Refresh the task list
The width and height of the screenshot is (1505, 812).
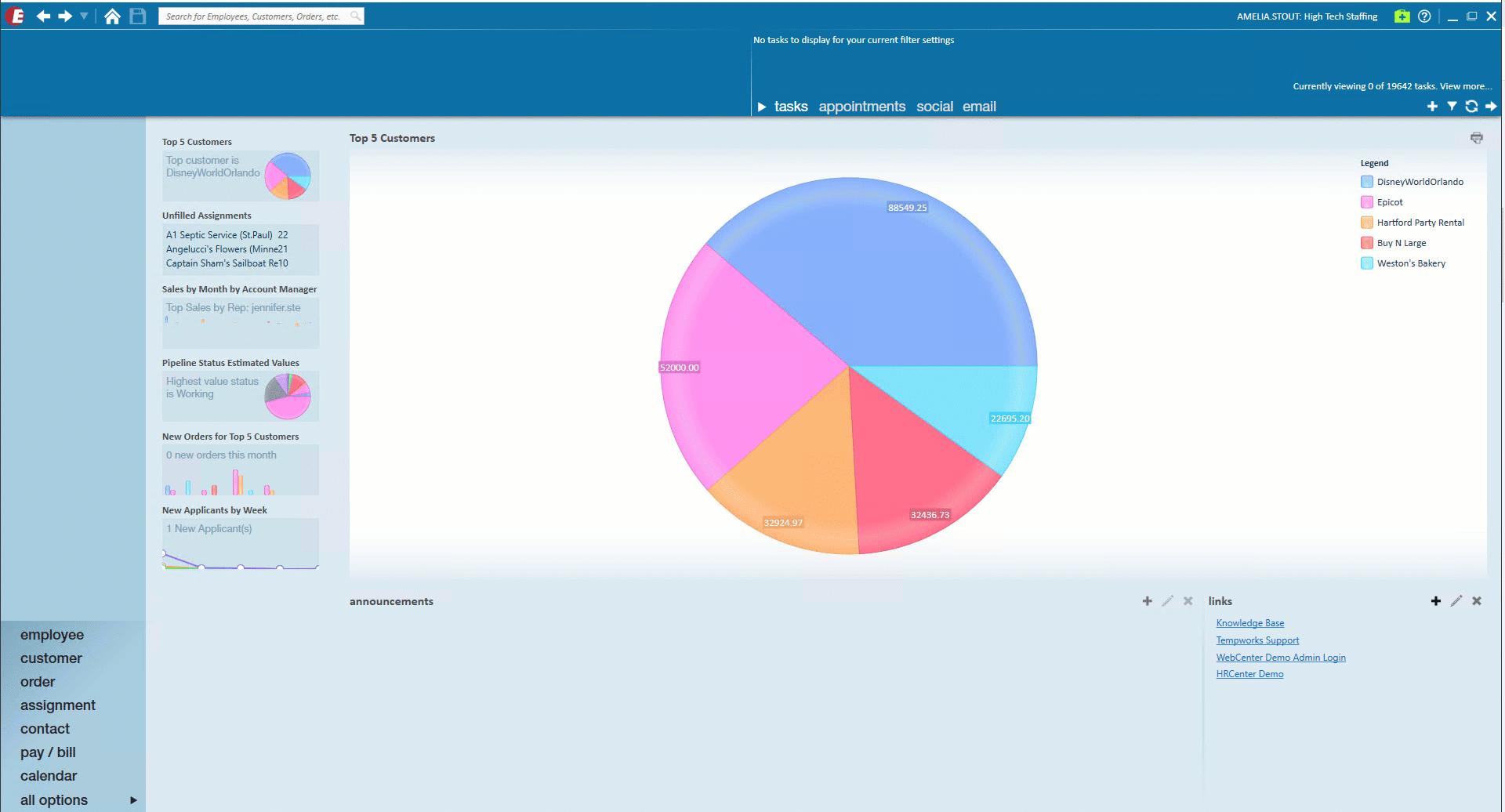click(1471, 107)
